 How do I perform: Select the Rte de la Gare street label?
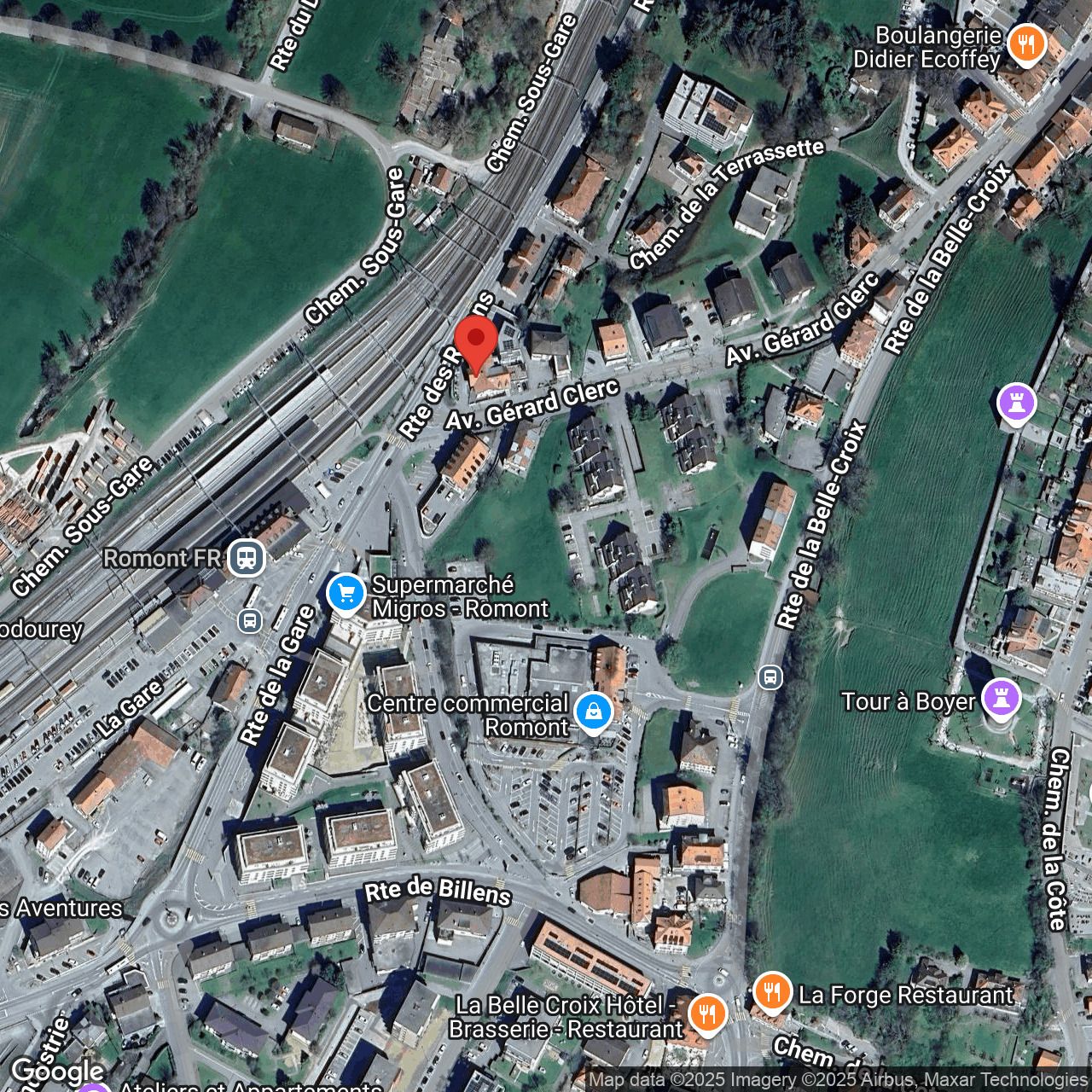276,676
